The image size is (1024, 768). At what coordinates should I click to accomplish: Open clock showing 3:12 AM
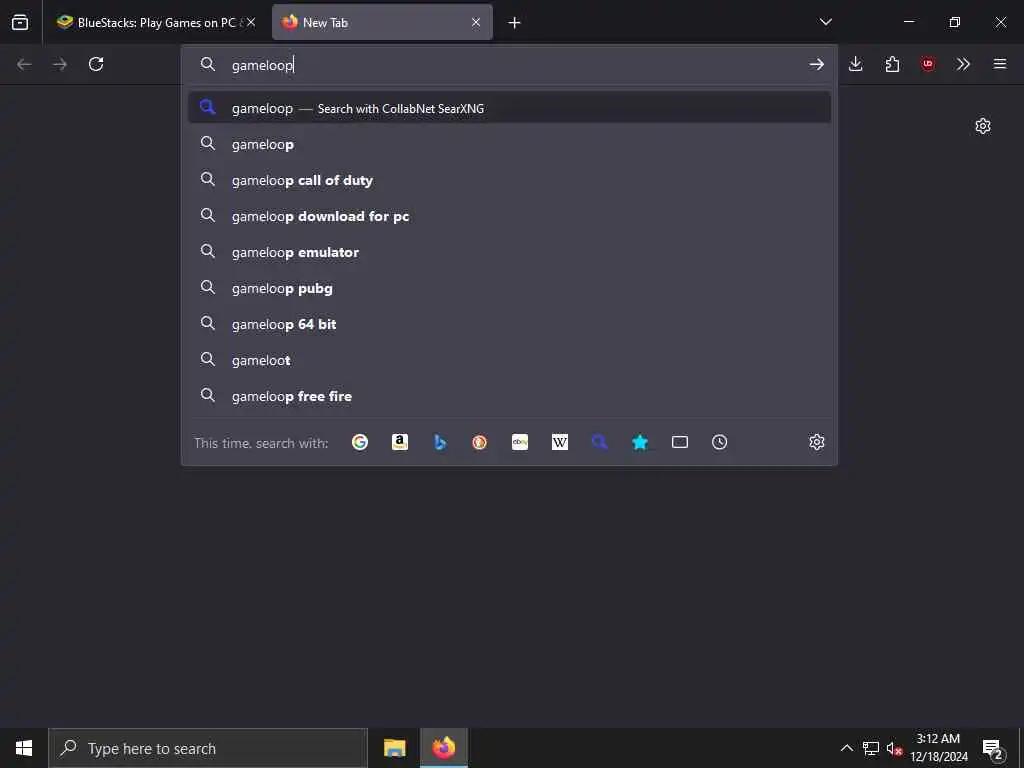point(939,748)
